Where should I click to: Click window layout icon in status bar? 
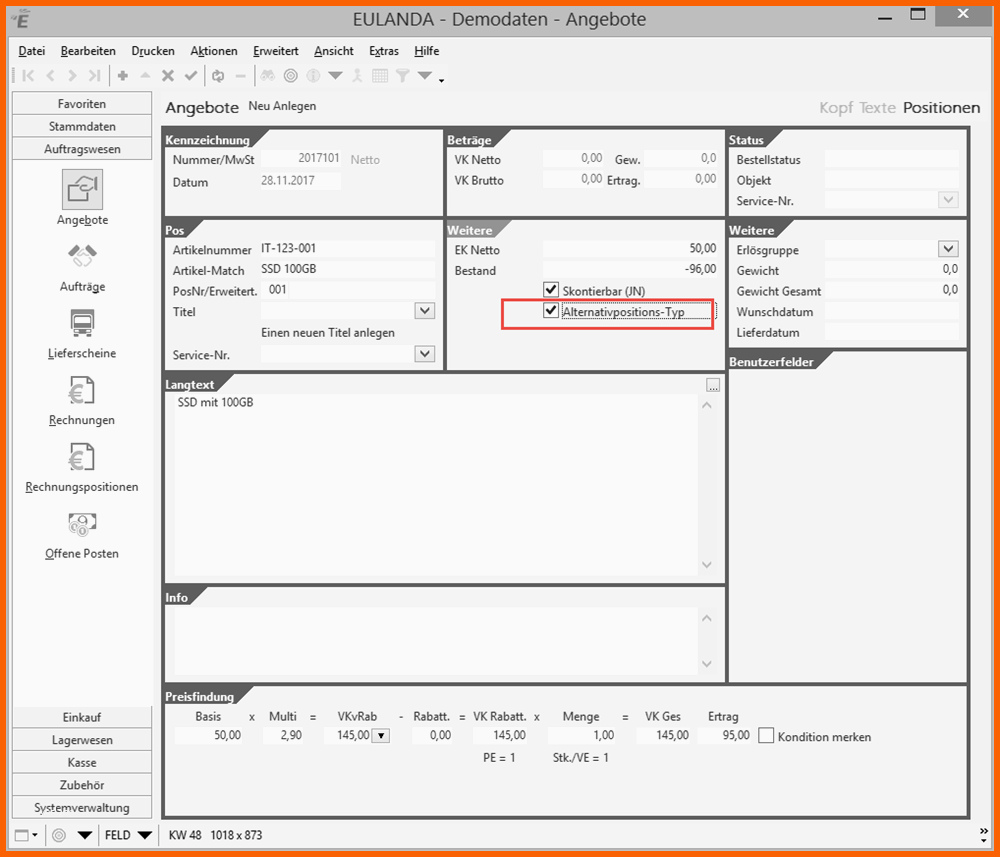22,835
